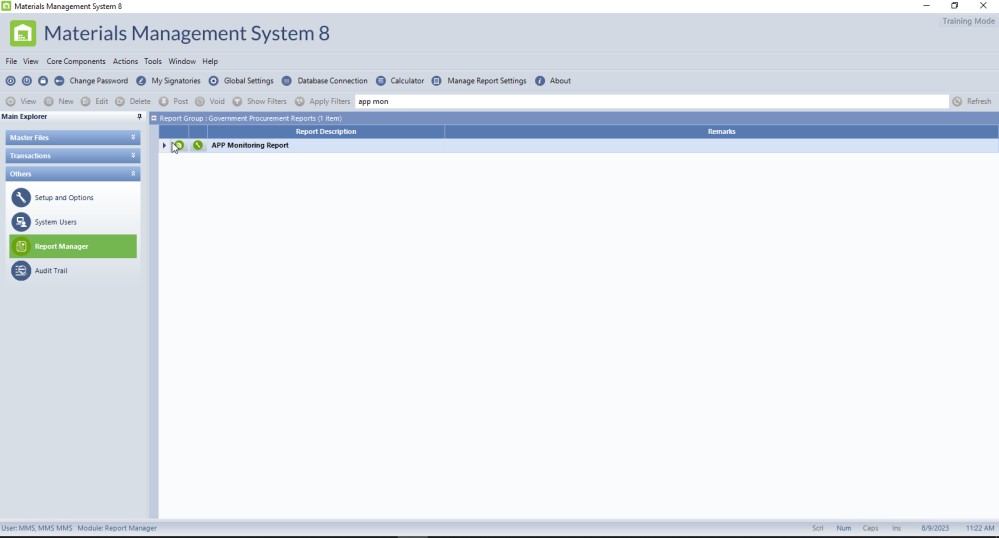Open the Core Components menu
999x538 pixels.
click(x=76, y=62)
